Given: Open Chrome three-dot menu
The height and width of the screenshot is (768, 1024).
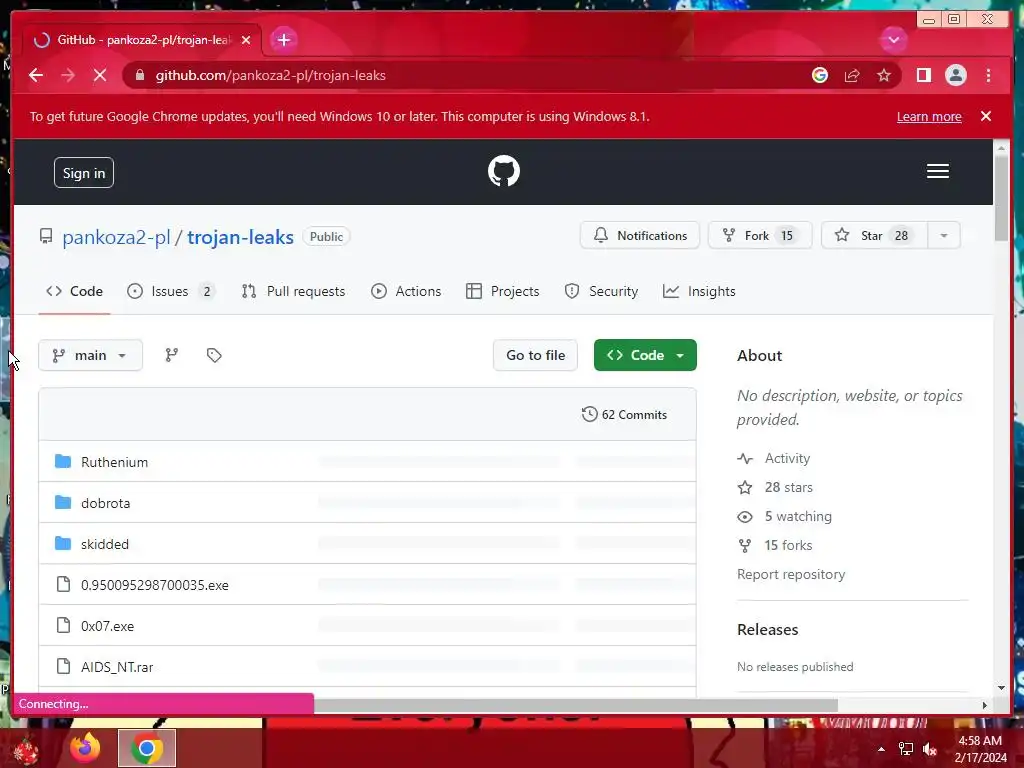Looking at the screenshot, I should tap(988, 75).
